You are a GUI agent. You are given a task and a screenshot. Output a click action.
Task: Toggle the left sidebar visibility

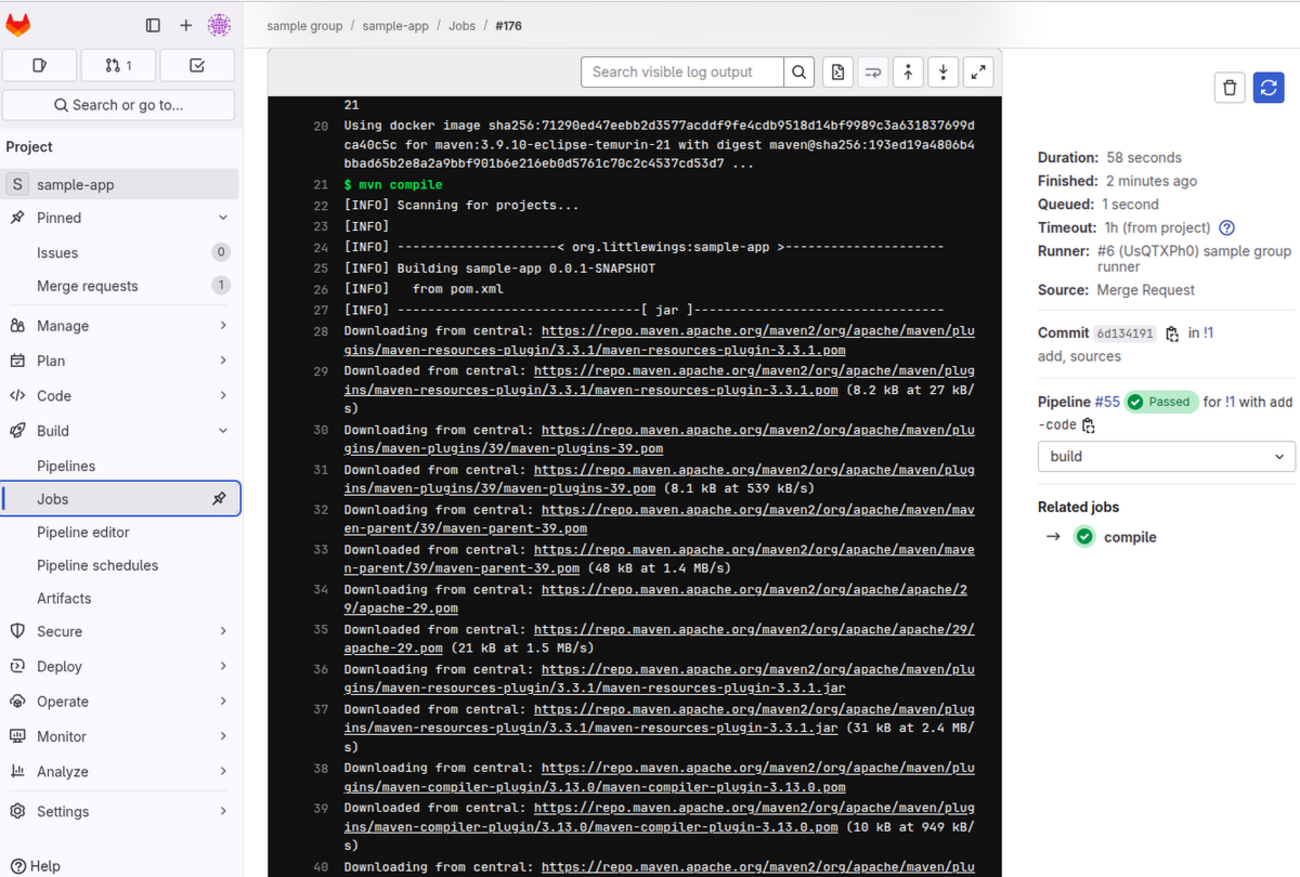(x=153, y=25)
